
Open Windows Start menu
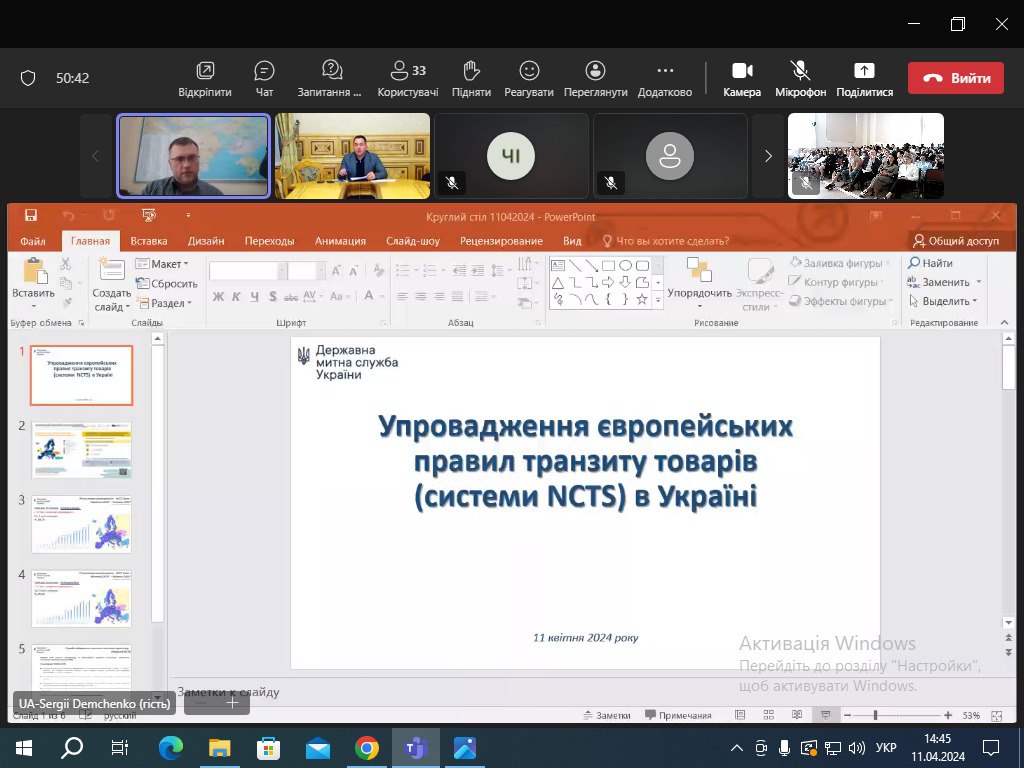coord(22,747)
